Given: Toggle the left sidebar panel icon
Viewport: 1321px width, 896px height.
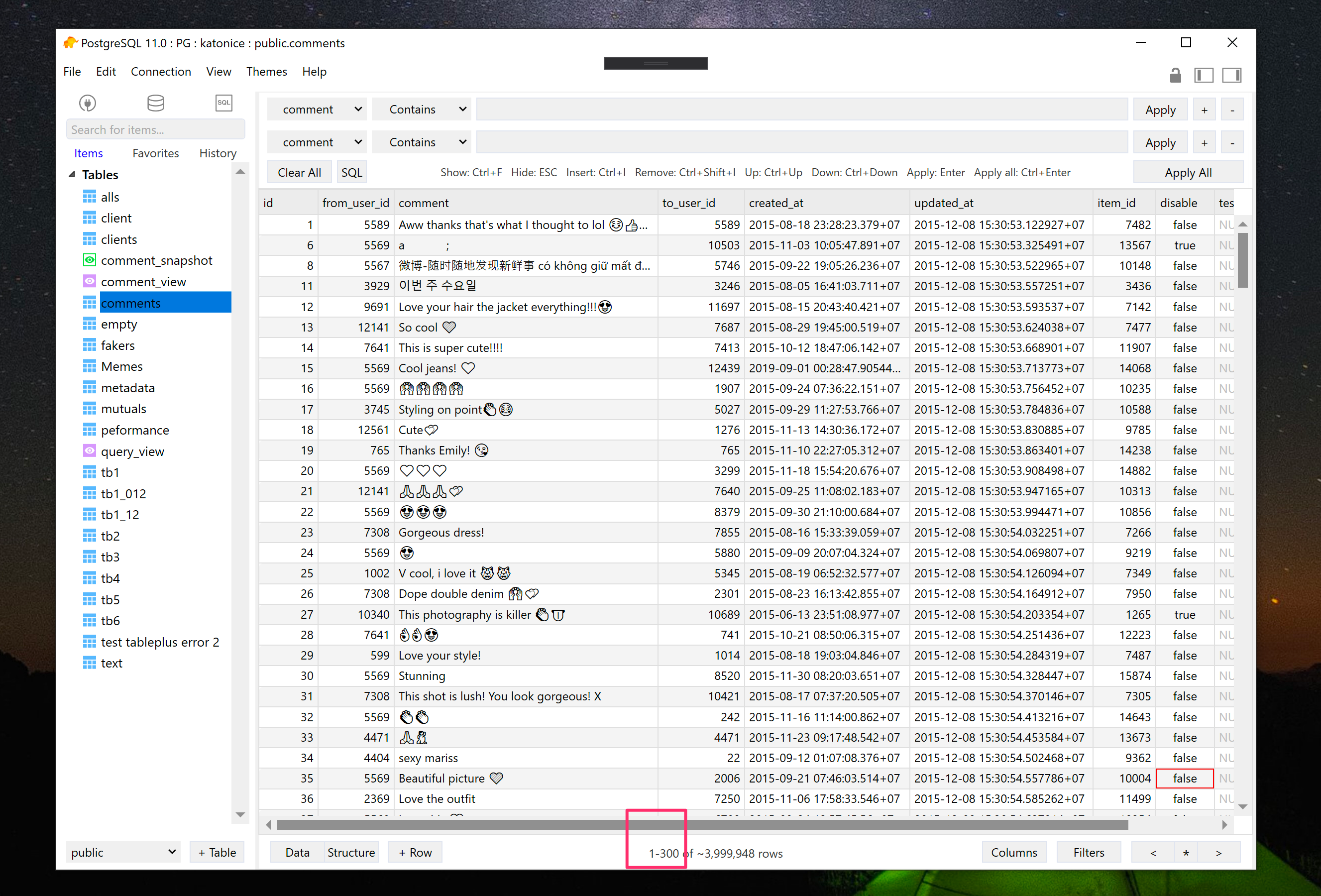Looking at the screenshot, I should click(x=1204, y=75).
